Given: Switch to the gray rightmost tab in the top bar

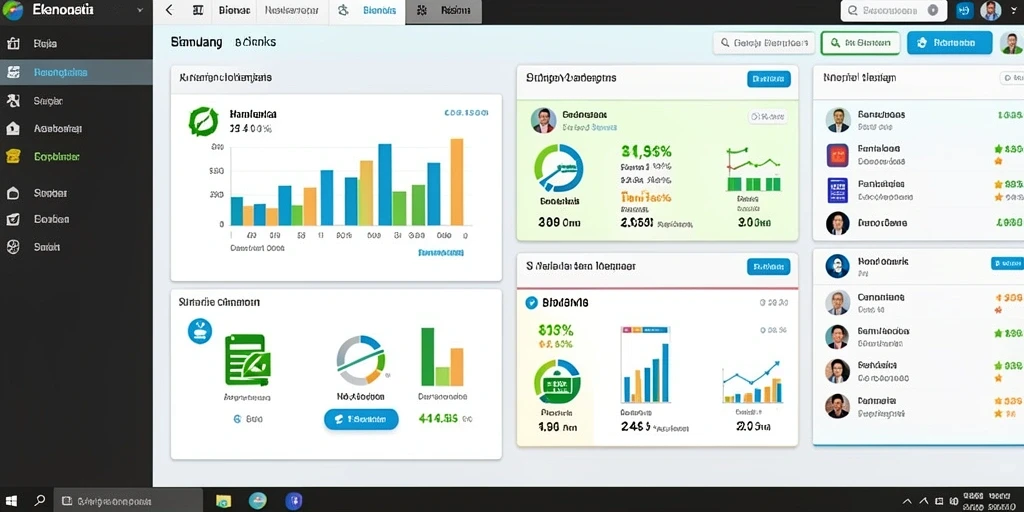Looking at the screenshot, I should point(444,11).
